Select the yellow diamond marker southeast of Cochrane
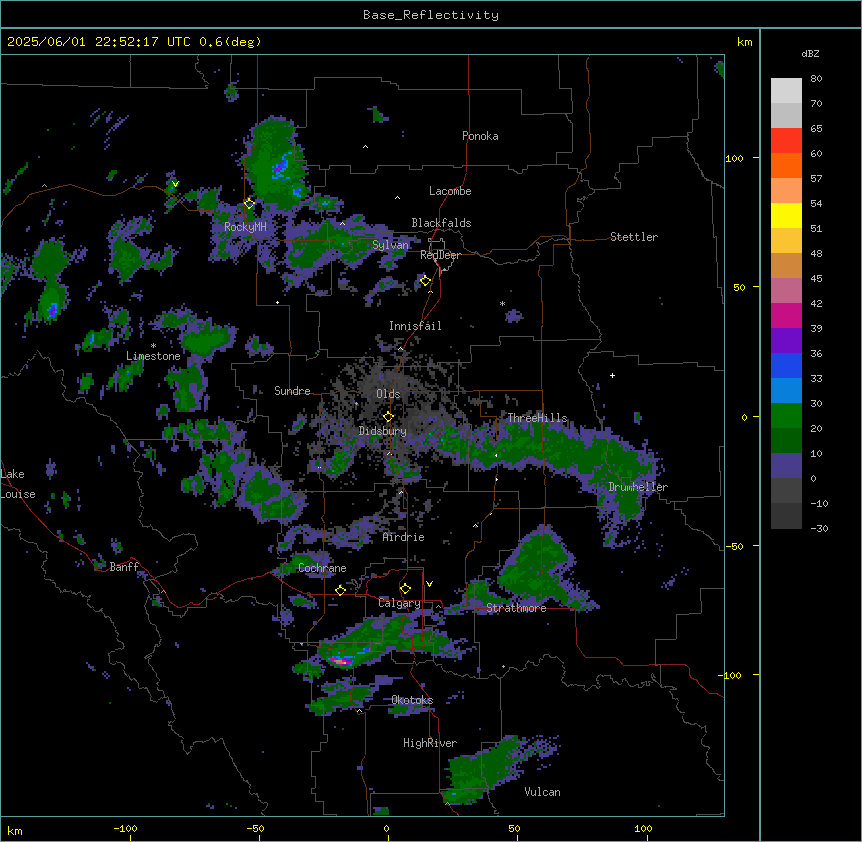The width and height of the screenshot is (862, 842). pos(341,590)
